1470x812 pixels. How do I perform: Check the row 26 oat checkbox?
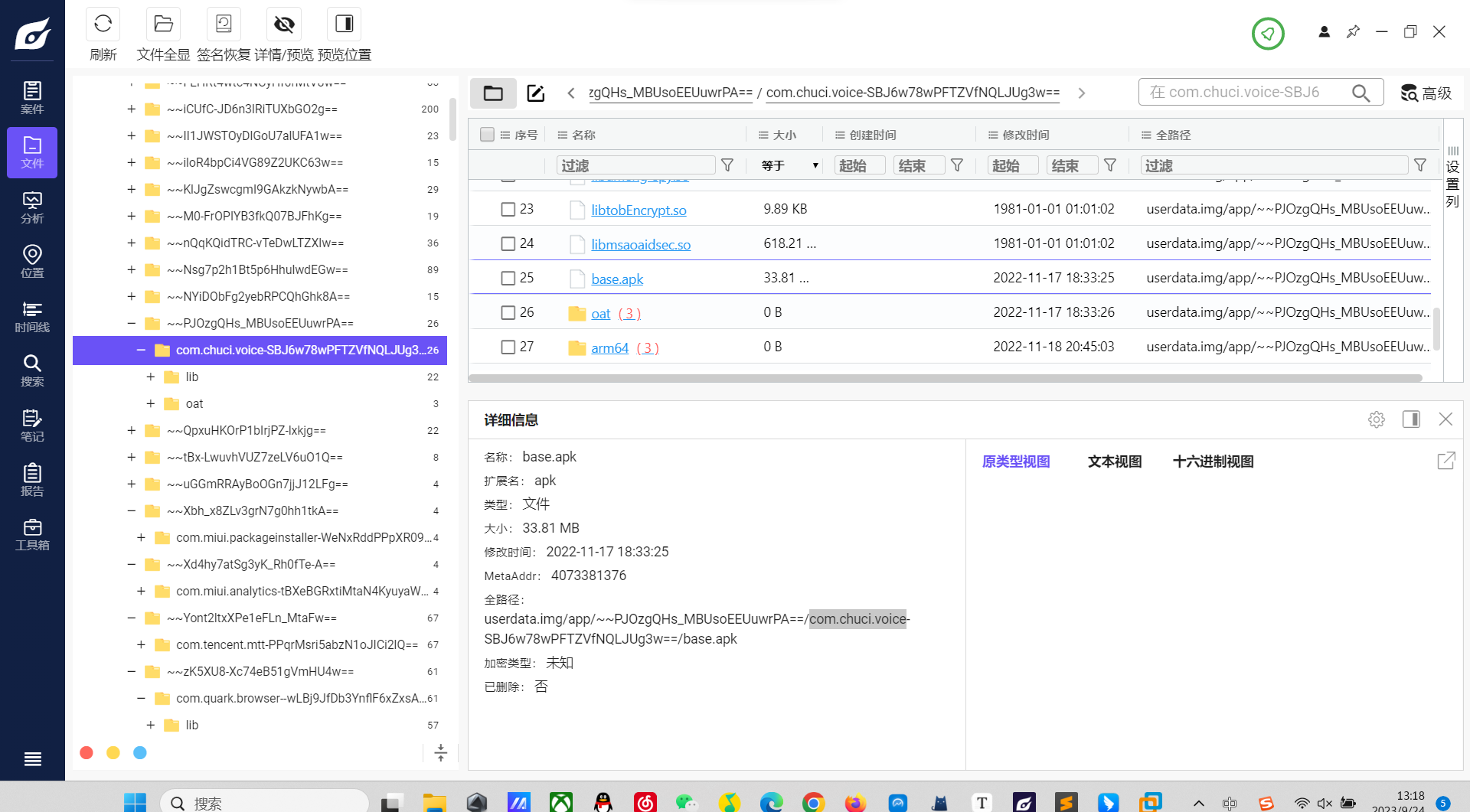[x=508, y=312]
